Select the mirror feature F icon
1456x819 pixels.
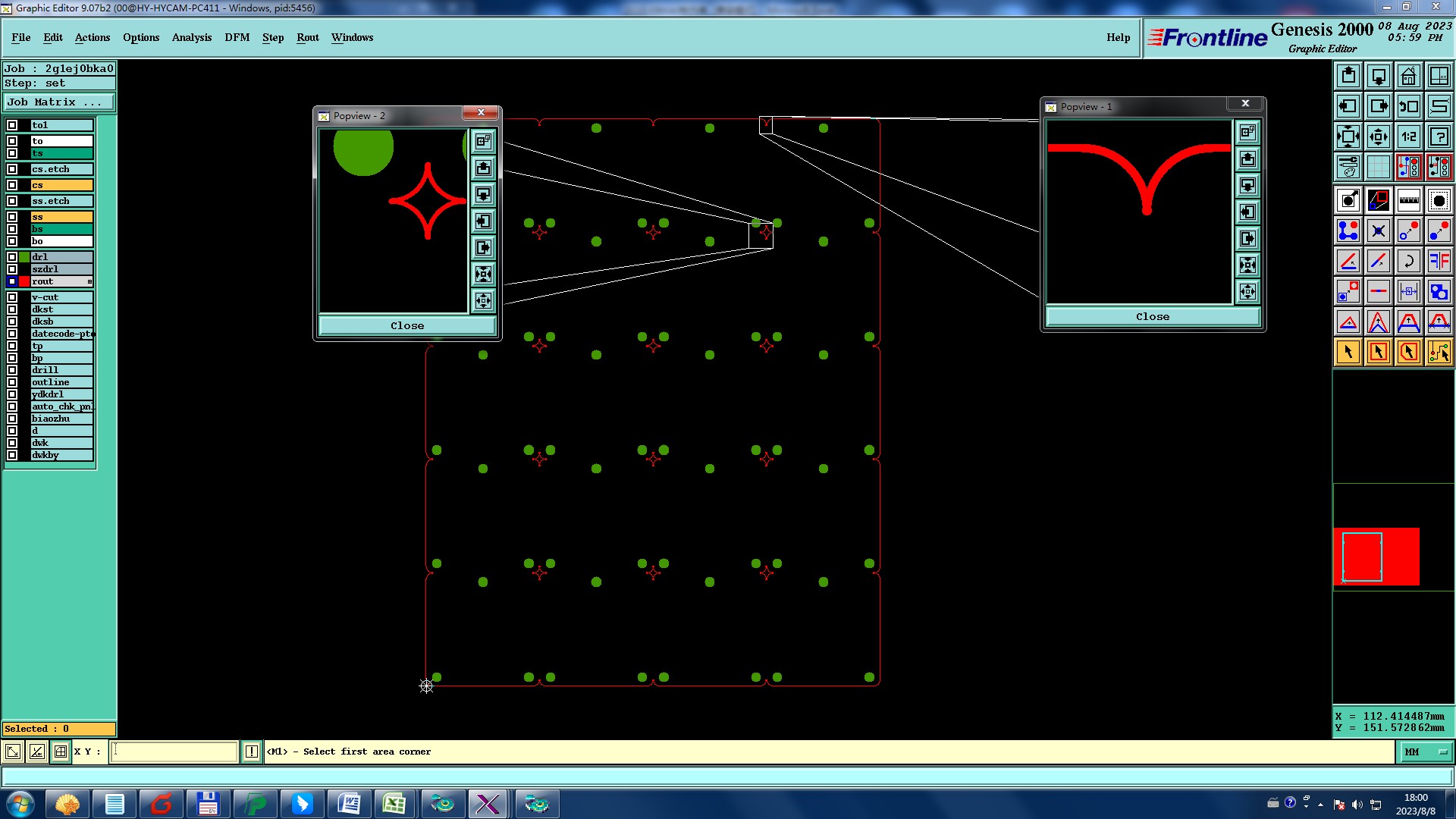click(x=1439, y=261)
